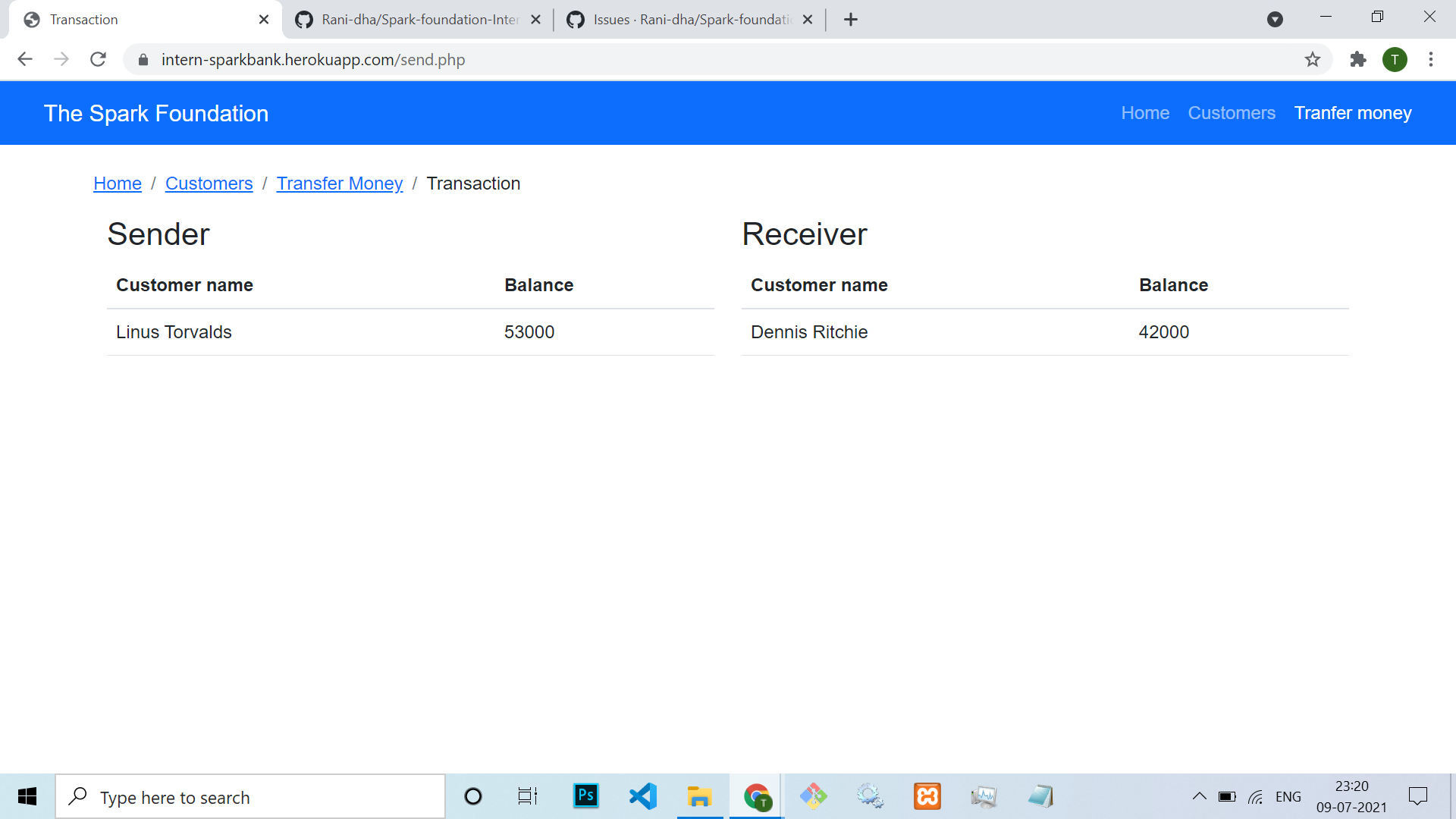Open Visual Studio Code from taskbar
1456x819 pixels.
(x=642, y=796)
